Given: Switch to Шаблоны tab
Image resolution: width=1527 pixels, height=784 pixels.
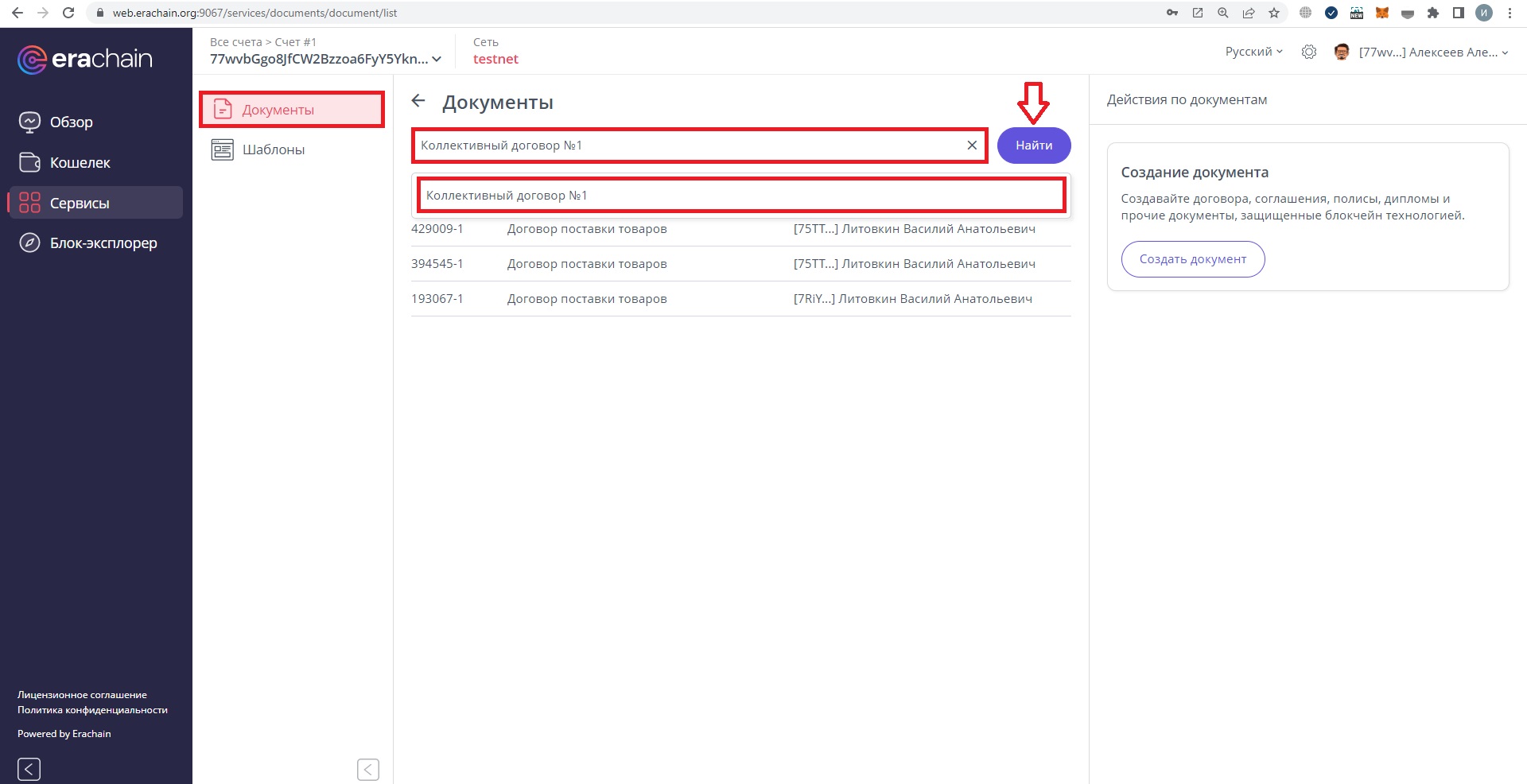Looking at the screenshot, I should coord(273,149).
